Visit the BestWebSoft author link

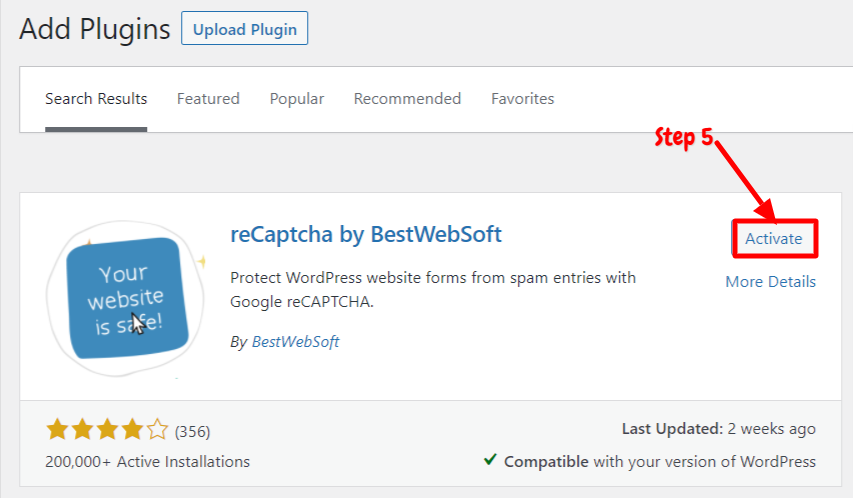(295, 342)
